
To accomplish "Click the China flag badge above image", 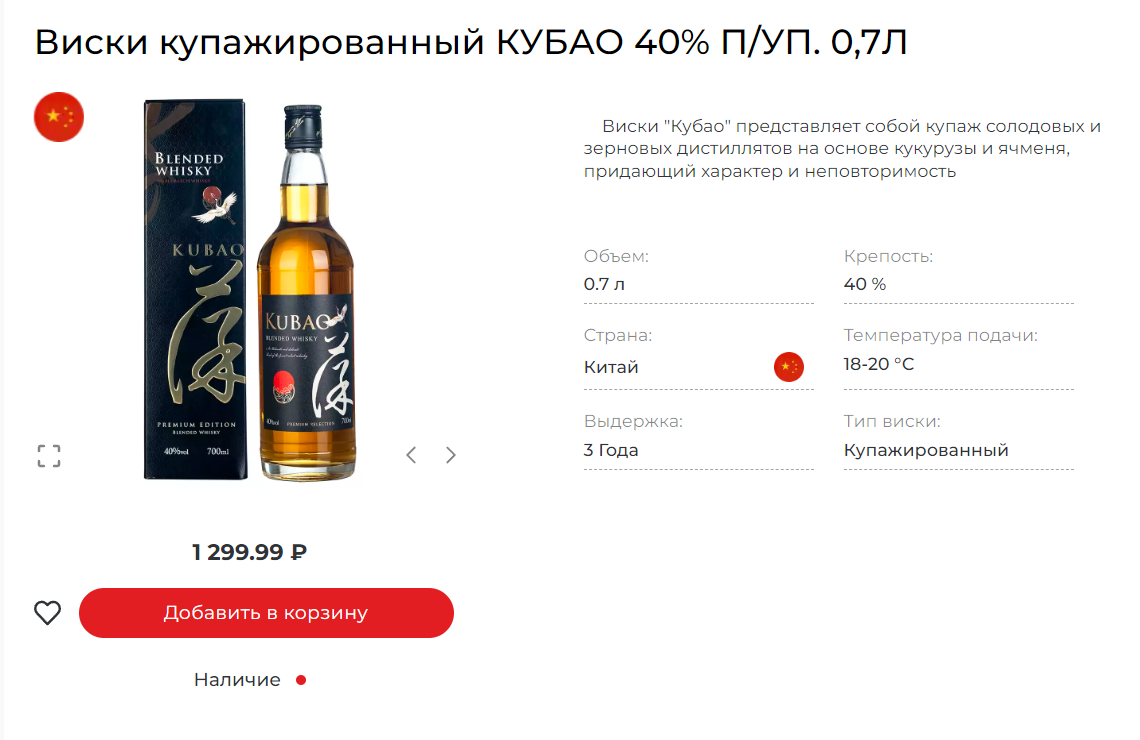I will (x=59, y=117).
